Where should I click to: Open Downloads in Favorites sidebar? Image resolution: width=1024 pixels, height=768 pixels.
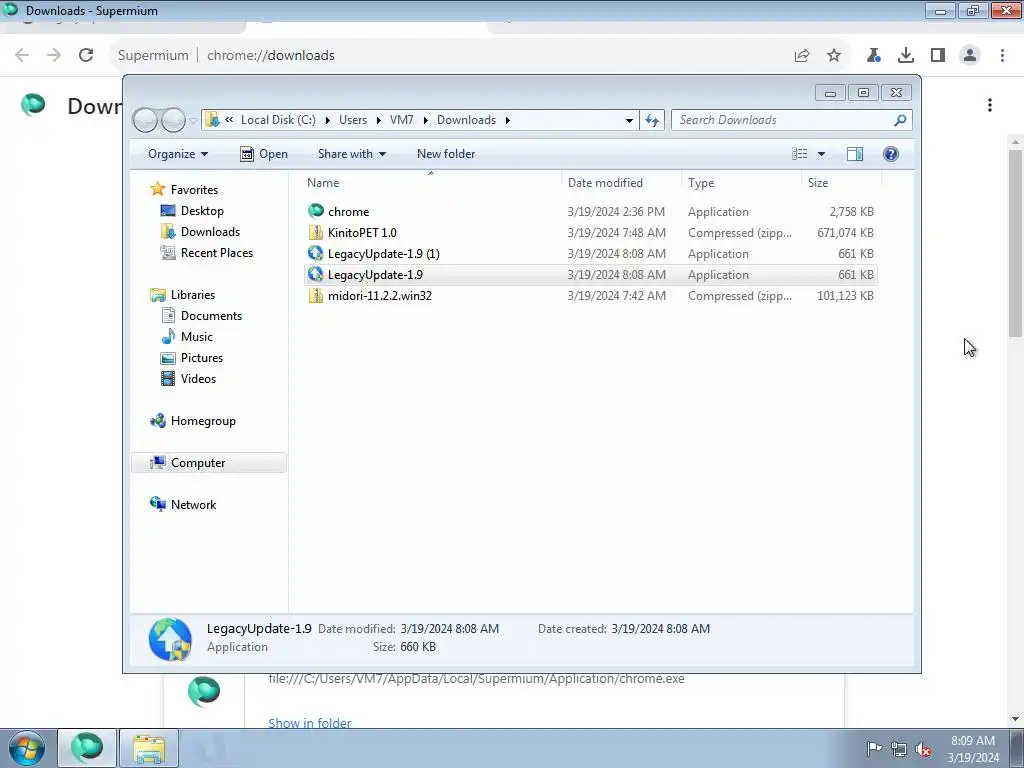(210, 232)
